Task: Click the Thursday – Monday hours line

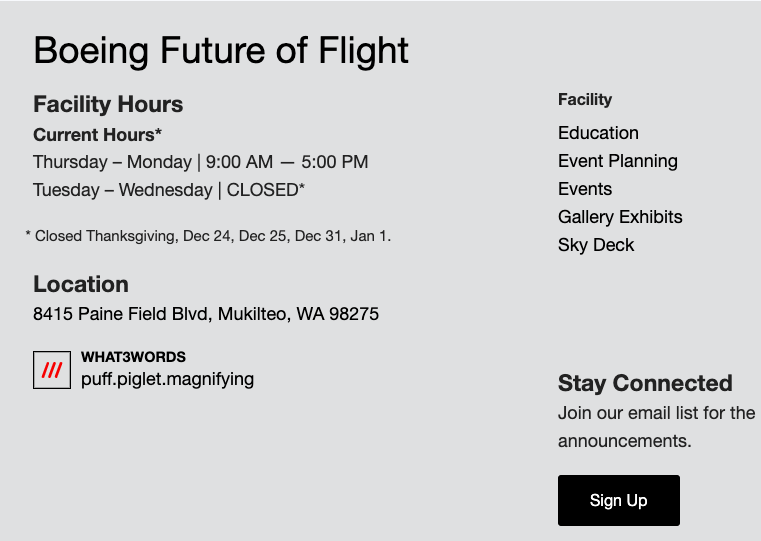Action: (x=200, y=162)
